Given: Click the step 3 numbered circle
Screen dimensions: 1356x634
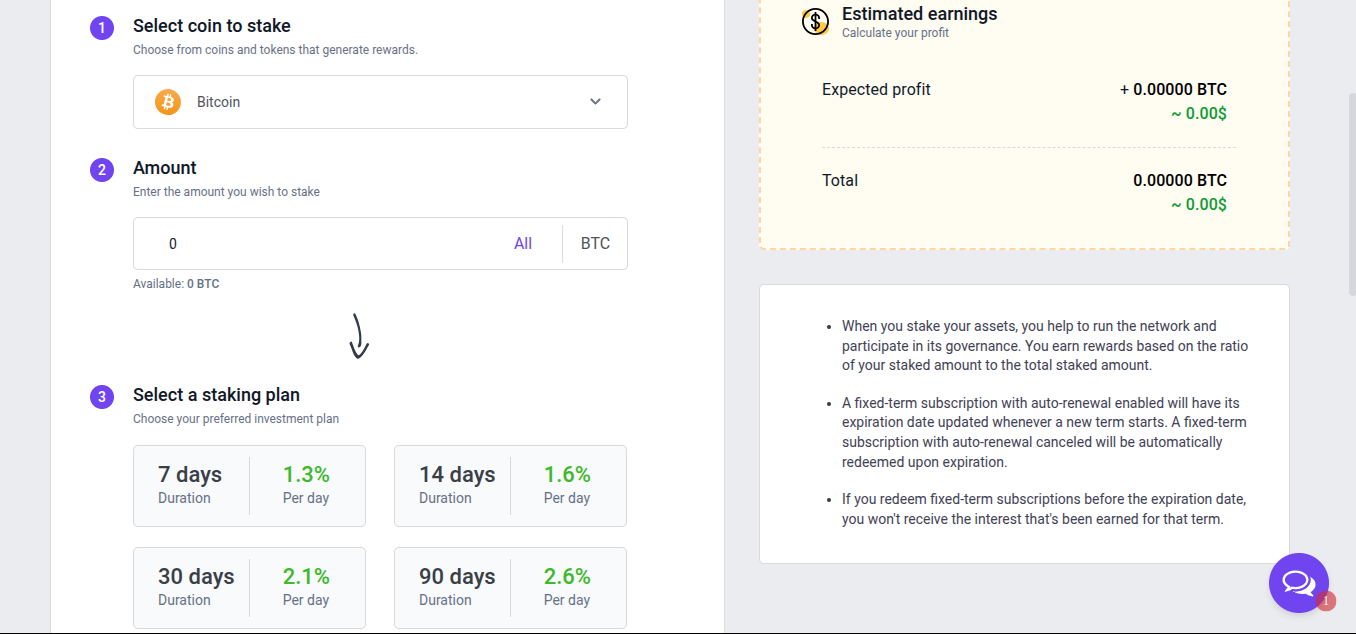Looking at the screenshot, I should pyautogui.click(x=102, y=396).
